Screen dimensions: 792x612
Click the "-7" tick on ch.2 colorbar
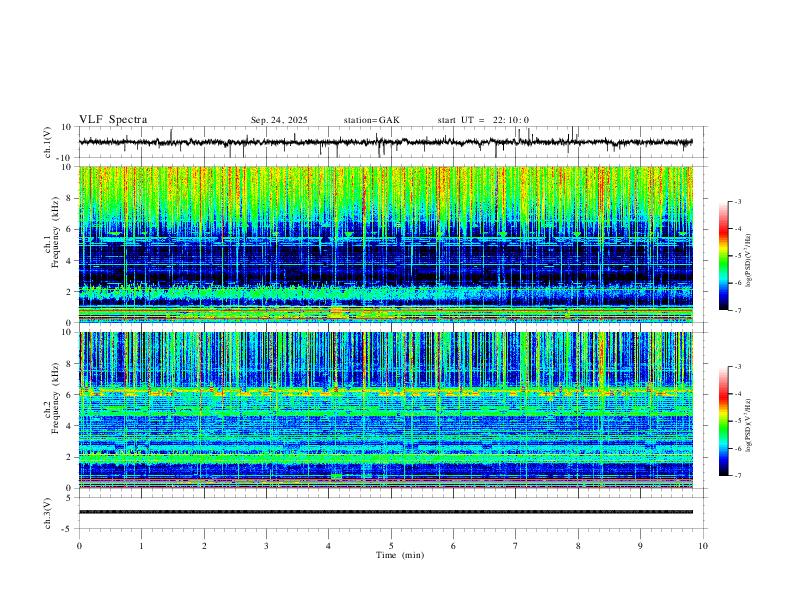coord(737,476)
